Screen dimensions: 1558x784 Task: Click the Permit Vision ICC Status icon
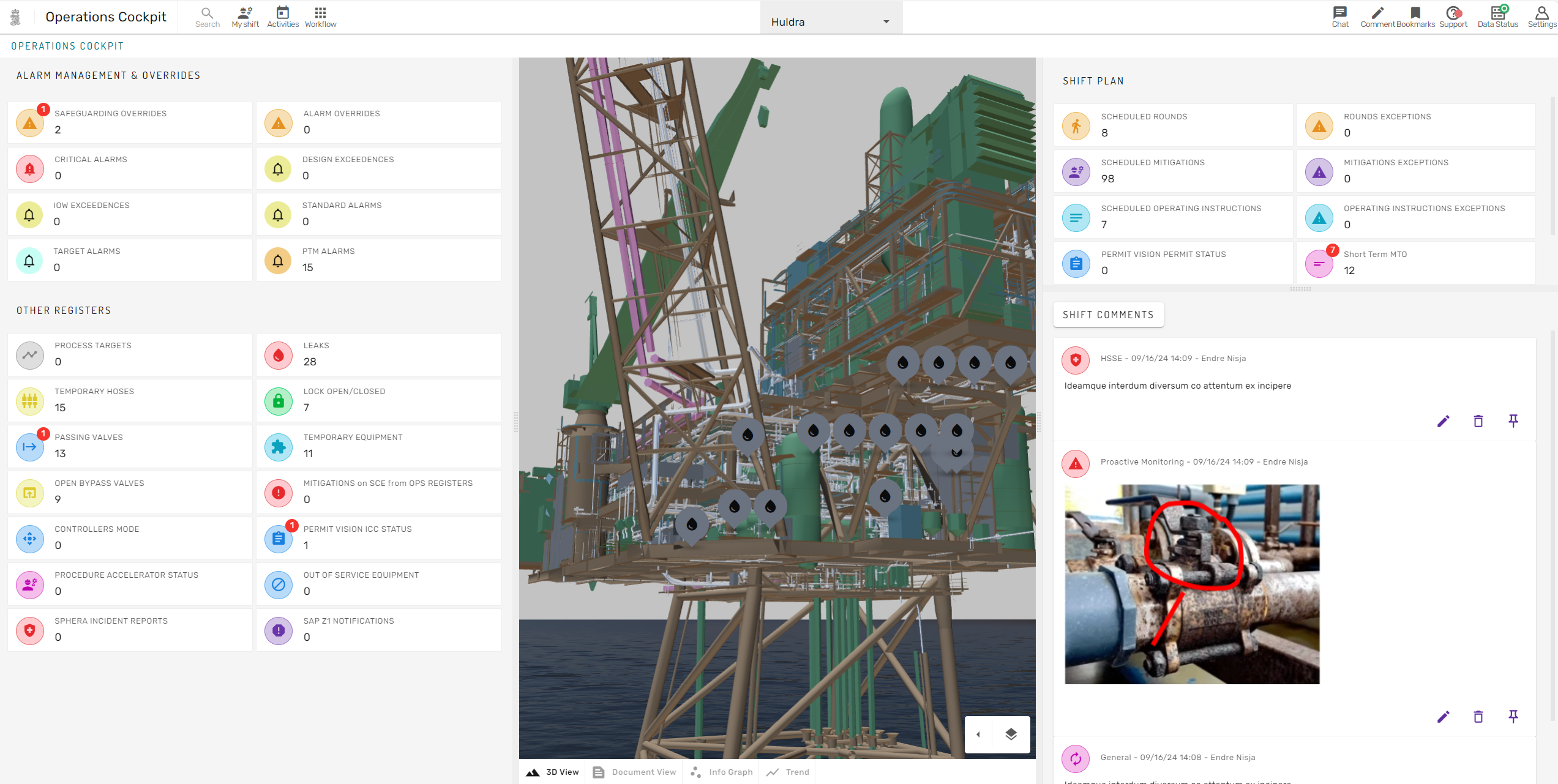pyautogui.click(x=278, y=539)
